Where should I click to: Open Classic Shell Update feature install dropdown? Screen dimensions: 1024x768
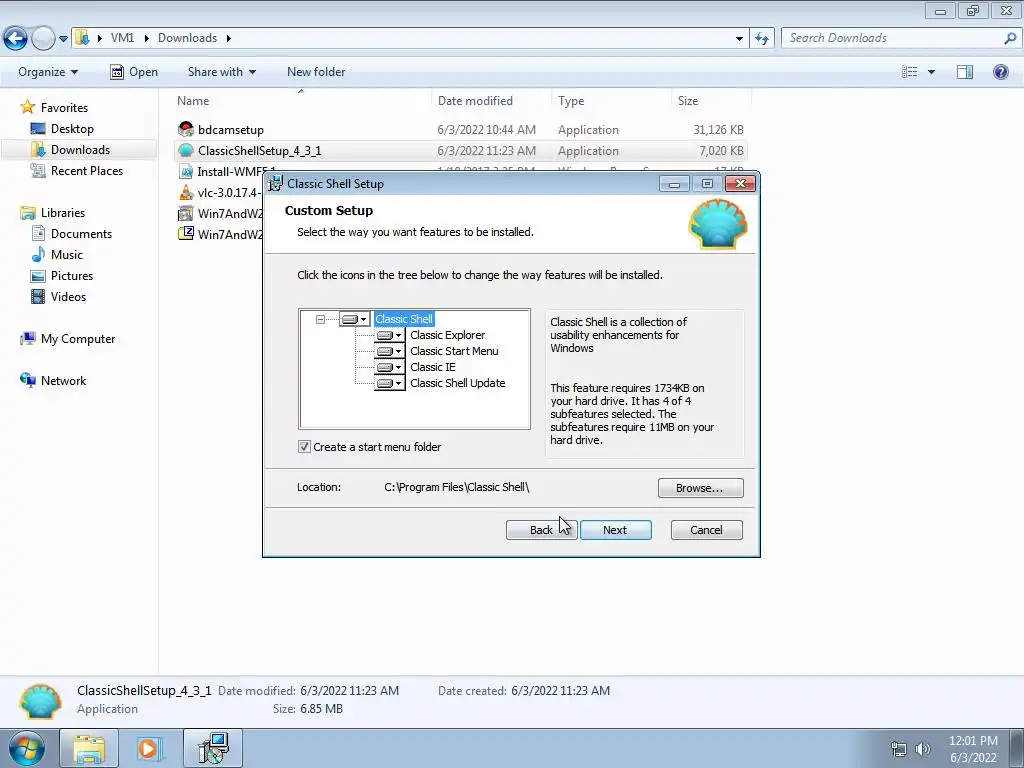pos(390,383)
